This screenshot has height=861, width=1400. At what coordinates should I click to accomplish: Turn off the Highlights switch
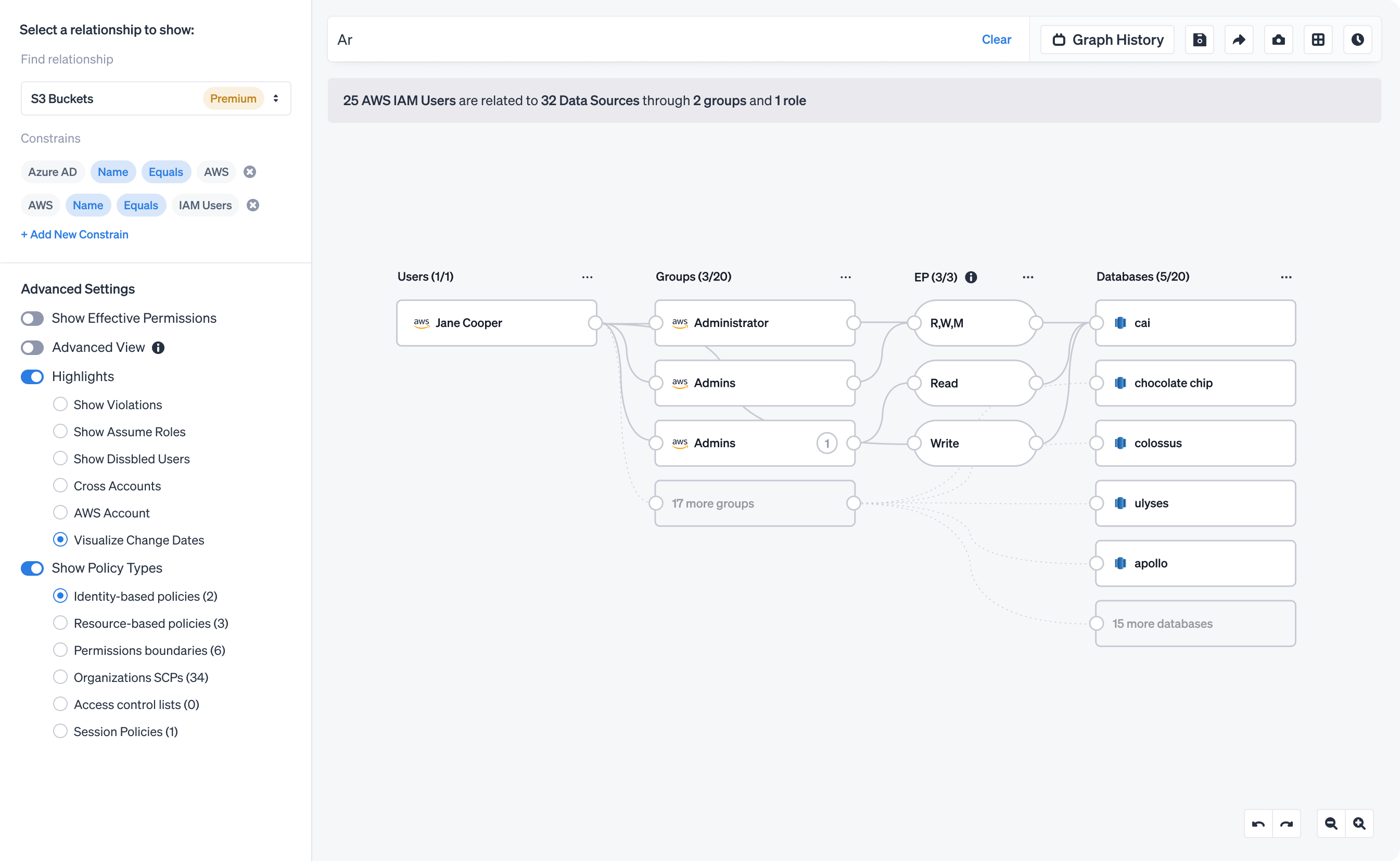point(32,377)
